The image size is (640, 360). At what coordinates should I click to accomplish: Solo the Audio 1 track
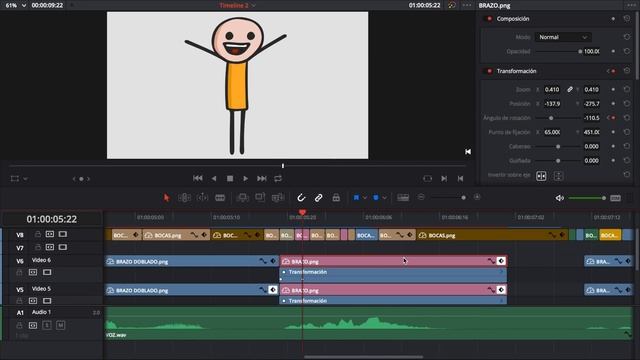[x=47, y=325]
